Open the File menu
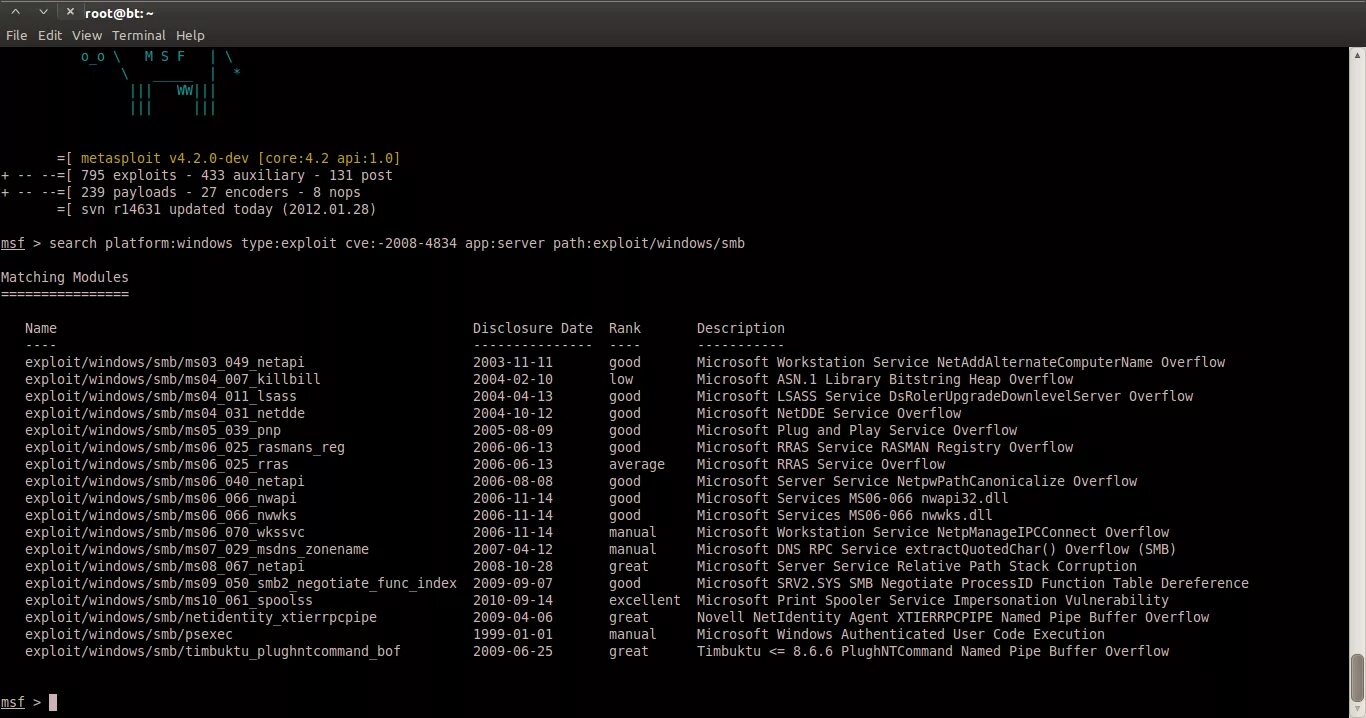Image resolution: width=1366 pixels, height=718 pixels. tap(16, 35)
